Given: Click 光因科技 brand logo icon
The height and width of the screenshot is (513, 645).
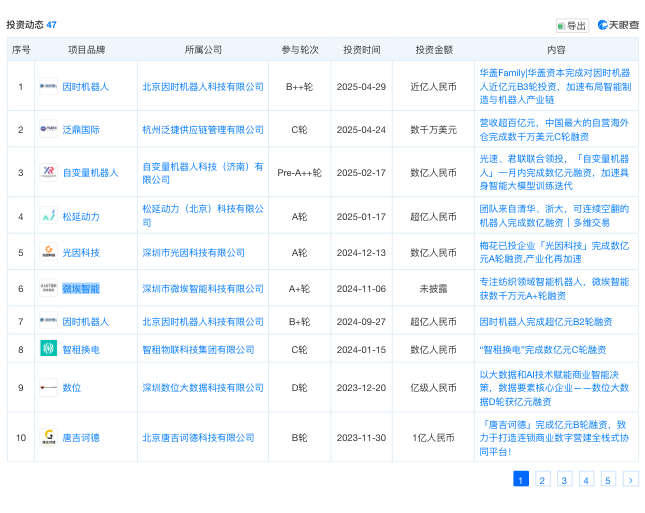Looking at the screenshot, I should (x=48, y=253).
